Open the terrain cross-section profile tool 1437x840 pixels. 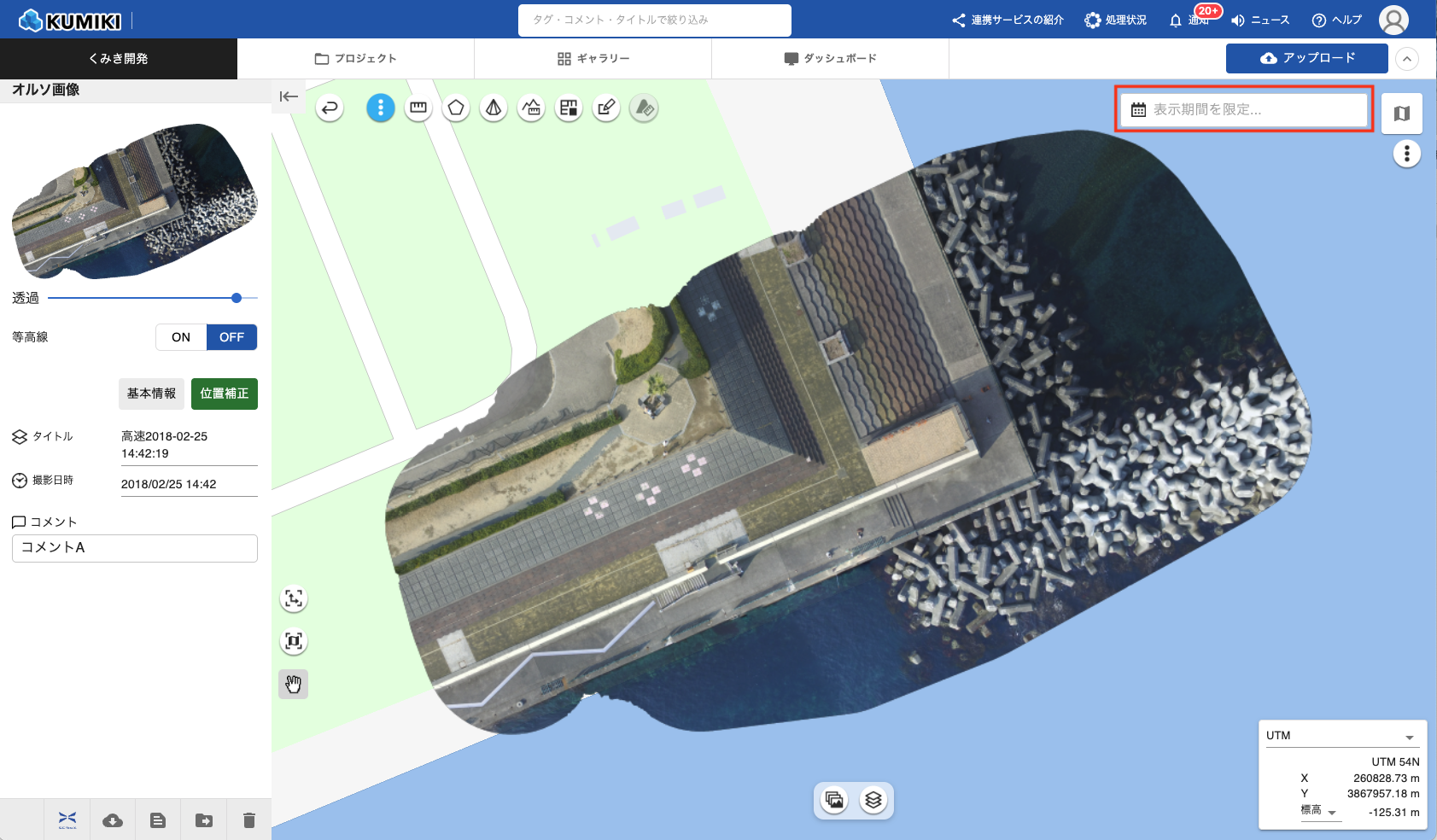pos(531,108)
